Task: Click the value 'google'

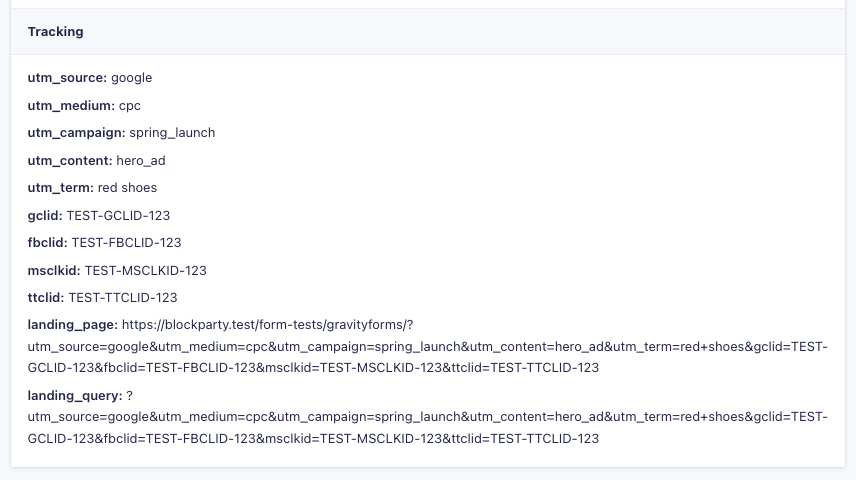Action: point(132,78)
